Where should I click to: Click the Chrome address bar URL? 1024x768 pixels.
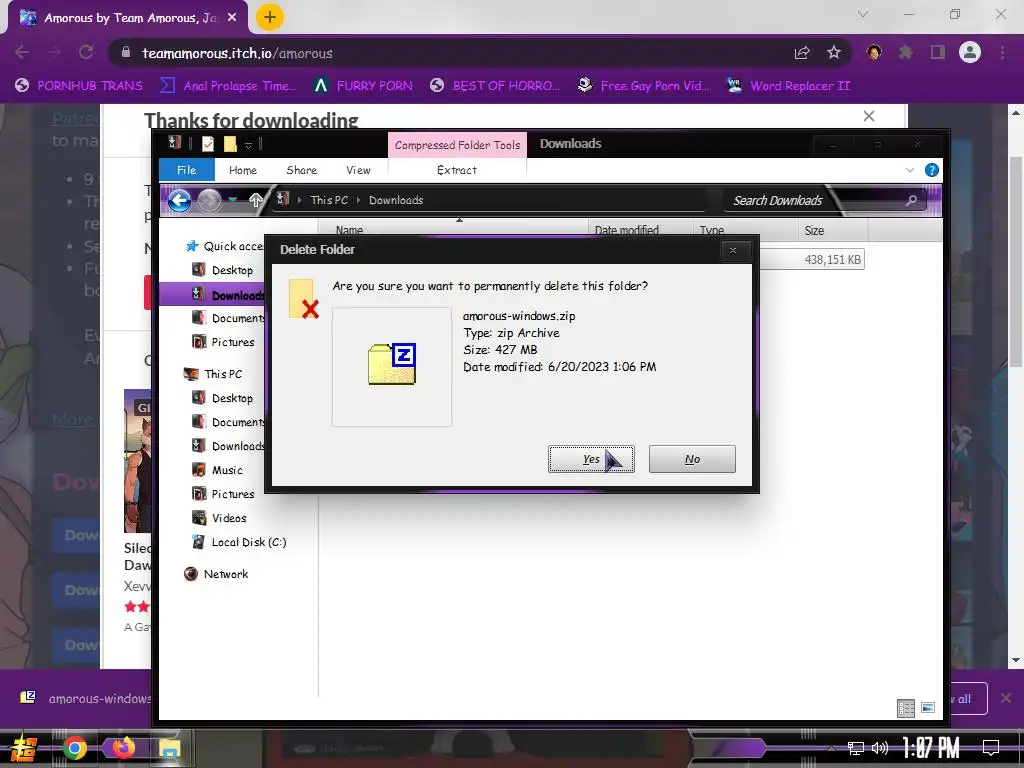[238, 53]
